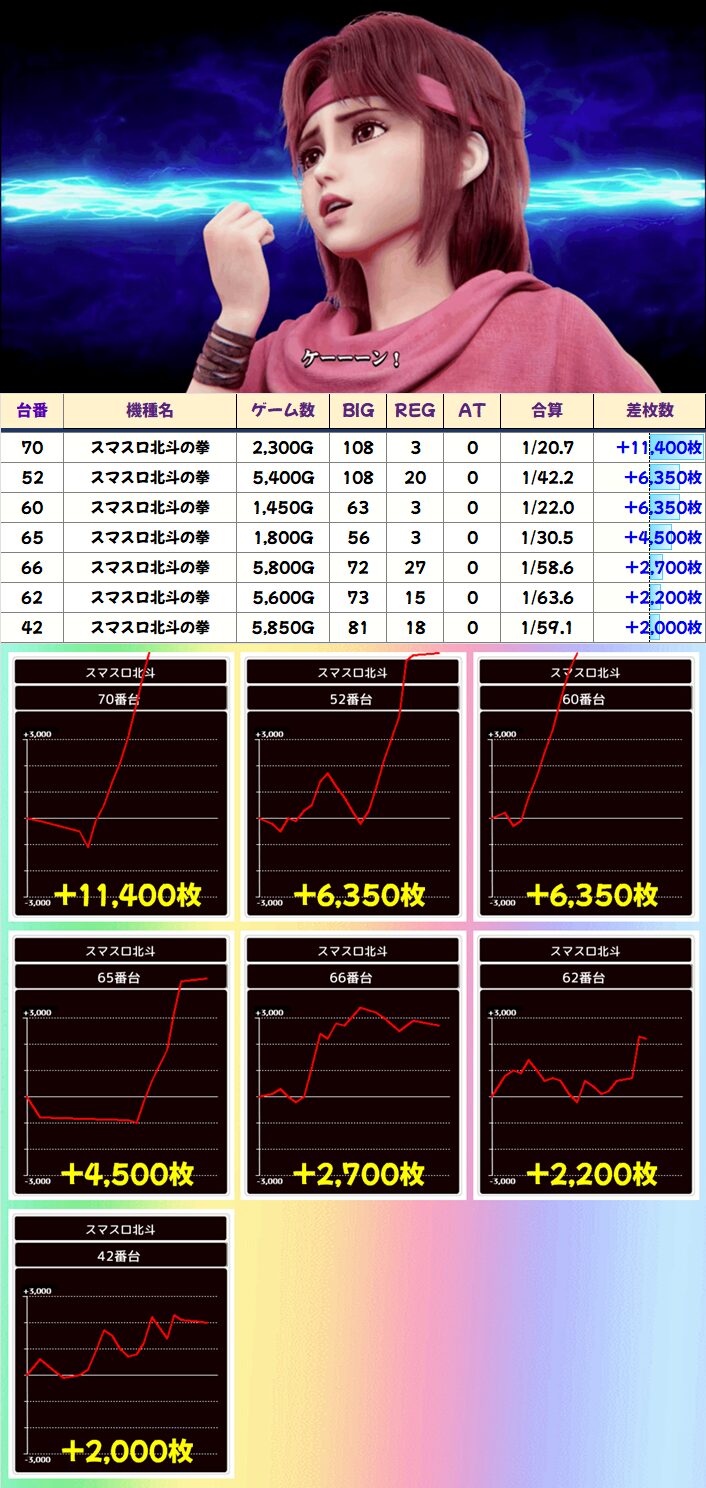Open the 62番台 slump graph
Image resolution: width=706 pixels, height=1488 pixels.
(x=585, y=1065)
